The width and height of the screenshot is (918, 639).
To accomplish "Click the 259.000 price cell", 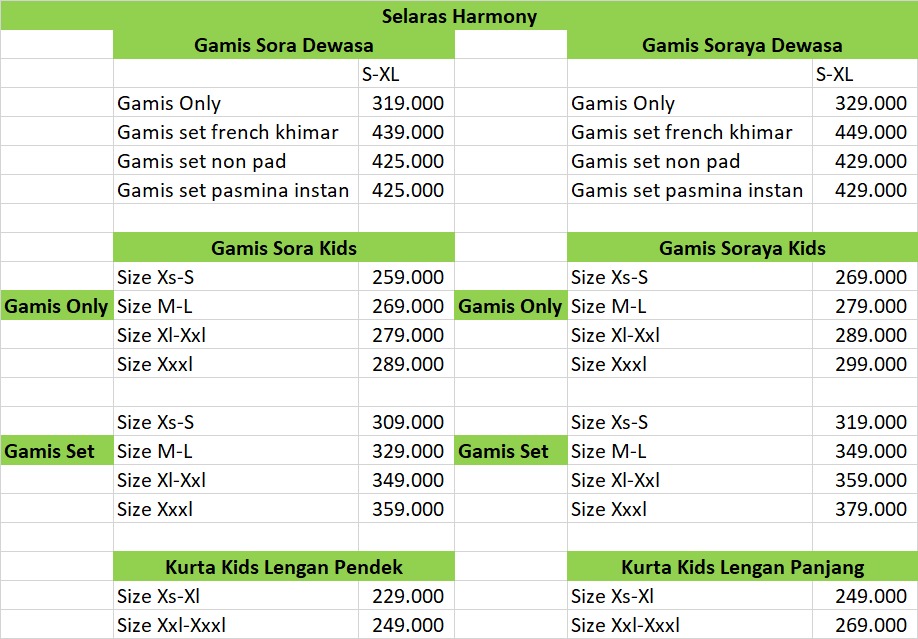I will (406, 276).
